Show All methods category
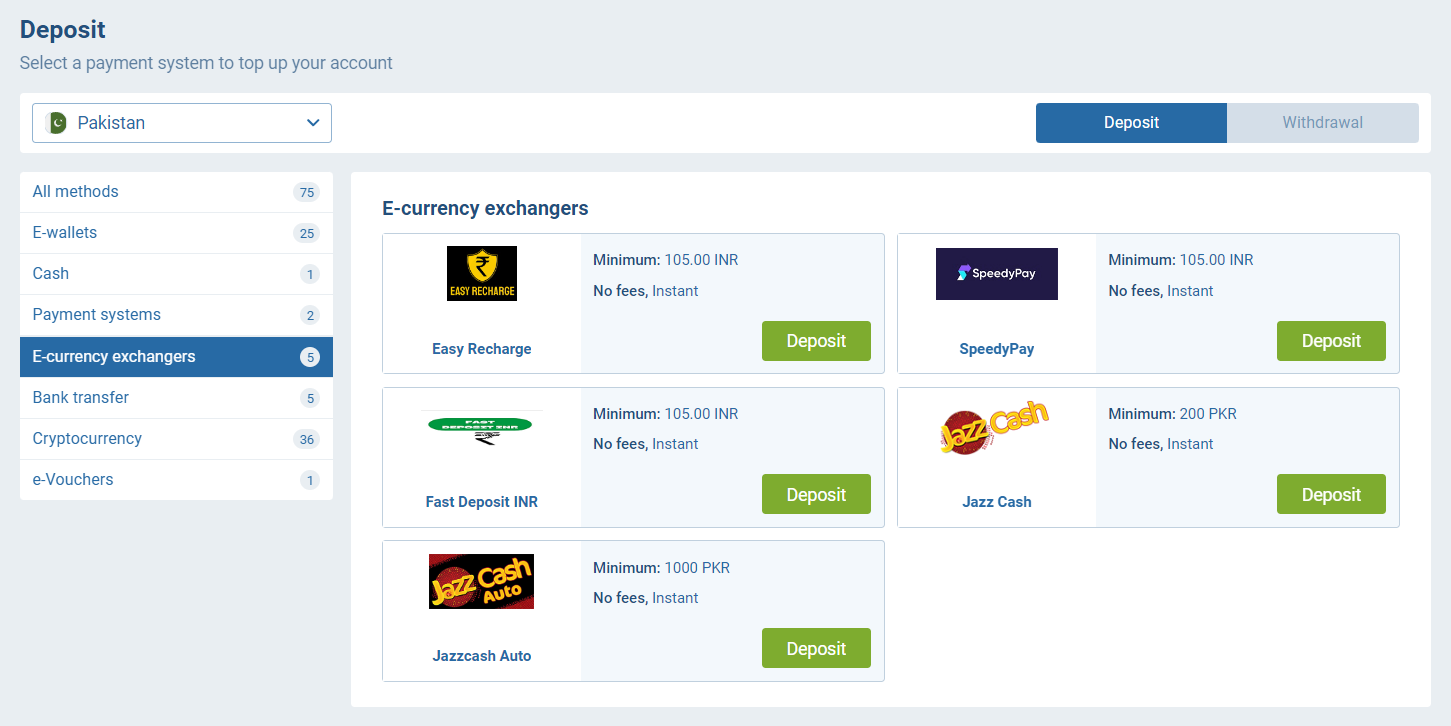 tap(76, 192)
